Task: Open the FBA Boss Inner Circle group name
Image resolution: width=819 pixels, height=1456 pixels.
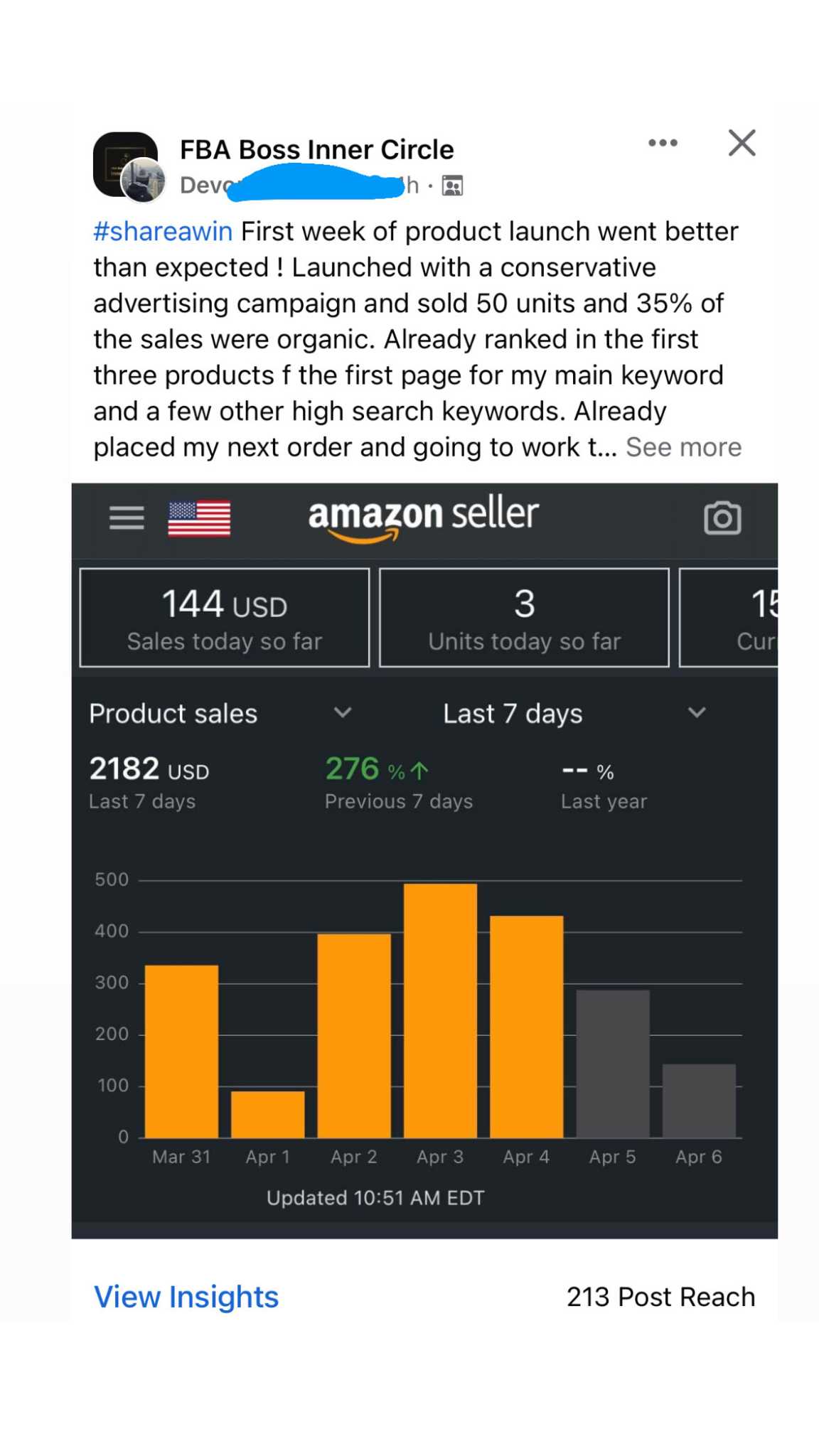Action: coord(316,150)
